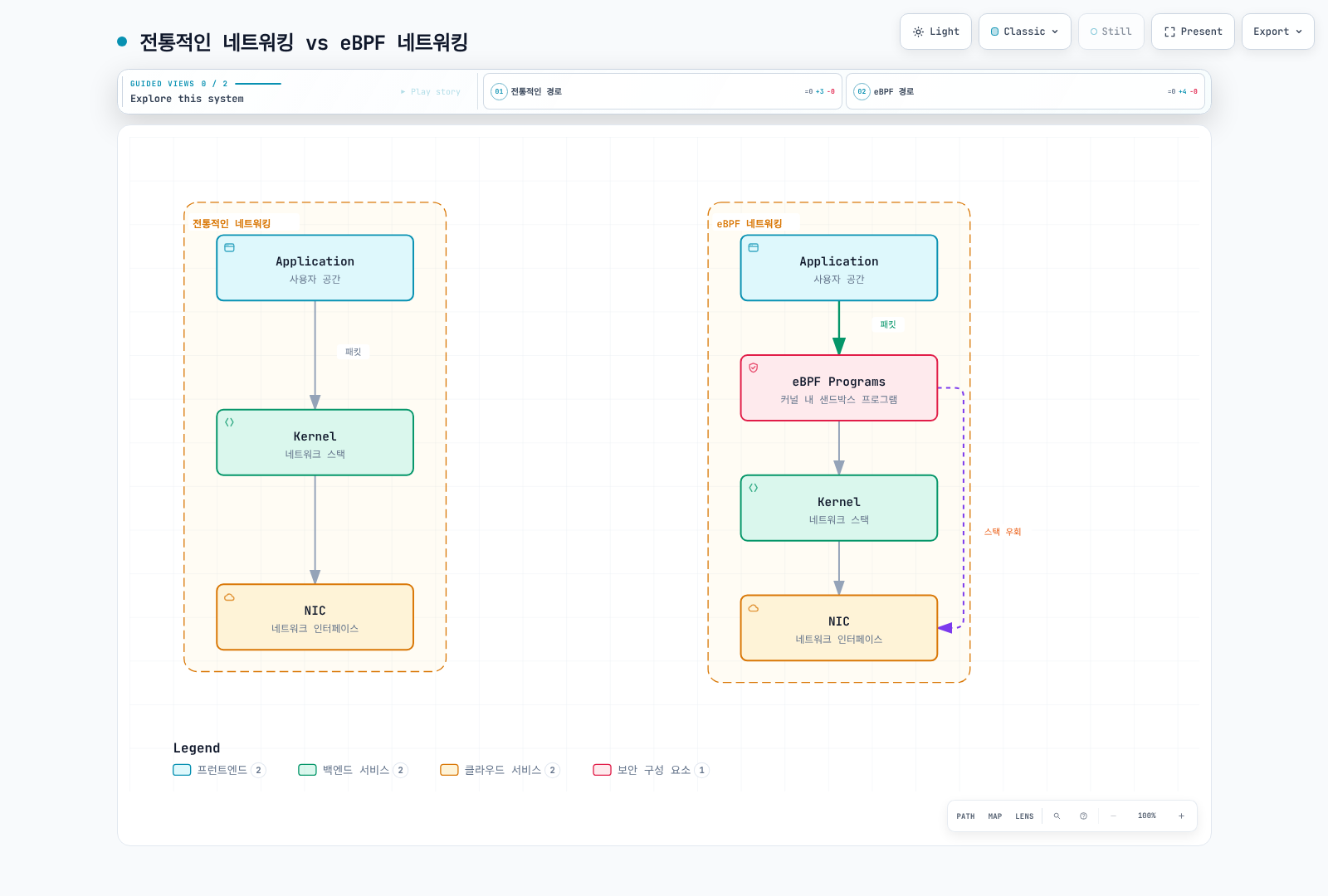The height and width of the screenshot is (896, 1328).
Task: Zoom in with the plus button
Action: (1181, 816)
